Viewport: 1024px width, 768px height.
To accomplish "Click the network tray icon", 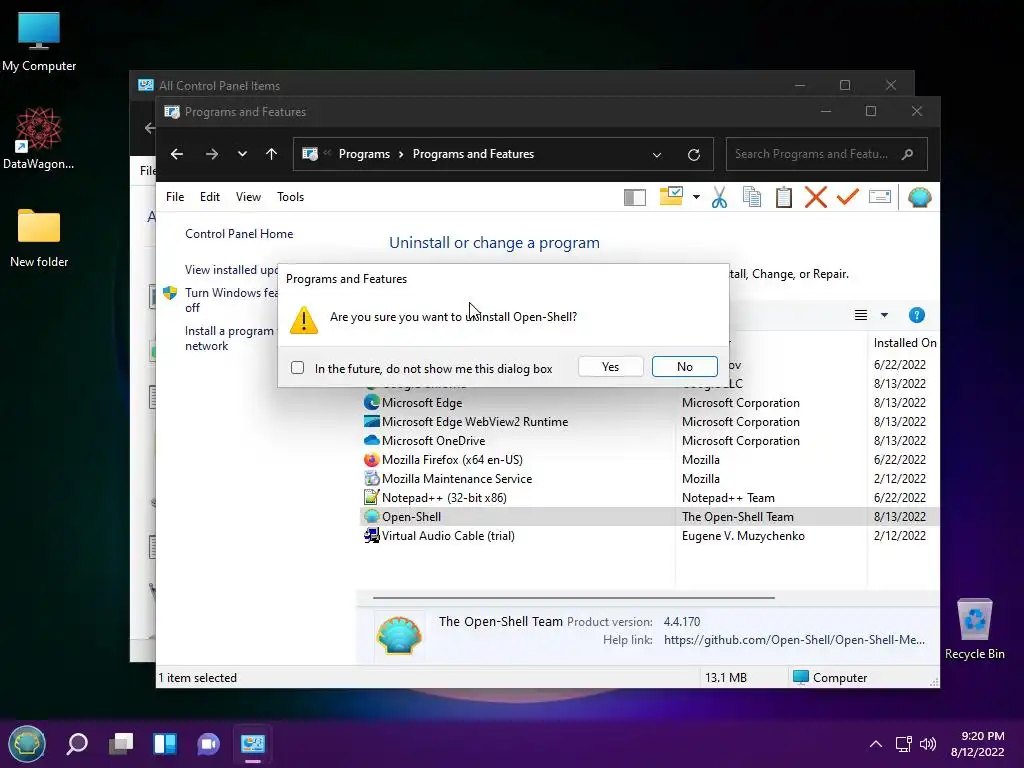I will (x=904, y=744).
